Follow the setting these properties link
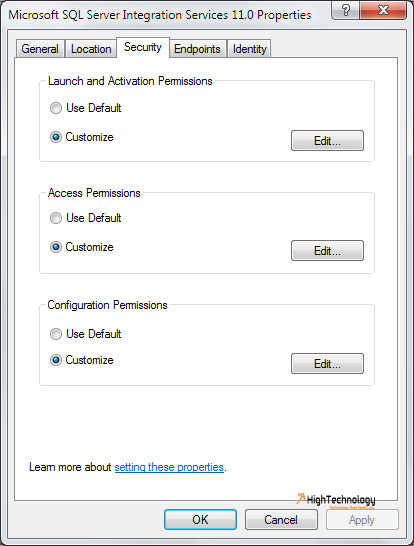The height and width of the screenshot is (546, 414). click(x=169, y=467)
